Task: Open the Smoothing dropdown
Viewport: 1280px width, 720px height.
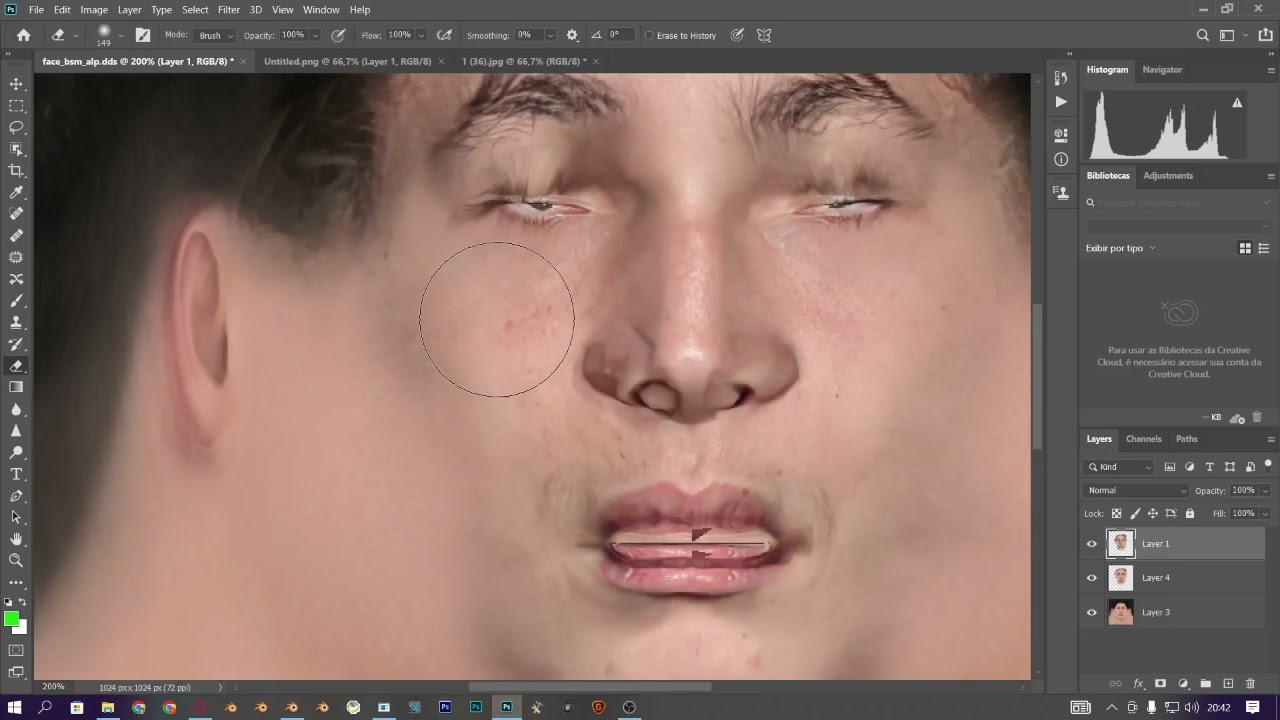Action: (550, 35)
